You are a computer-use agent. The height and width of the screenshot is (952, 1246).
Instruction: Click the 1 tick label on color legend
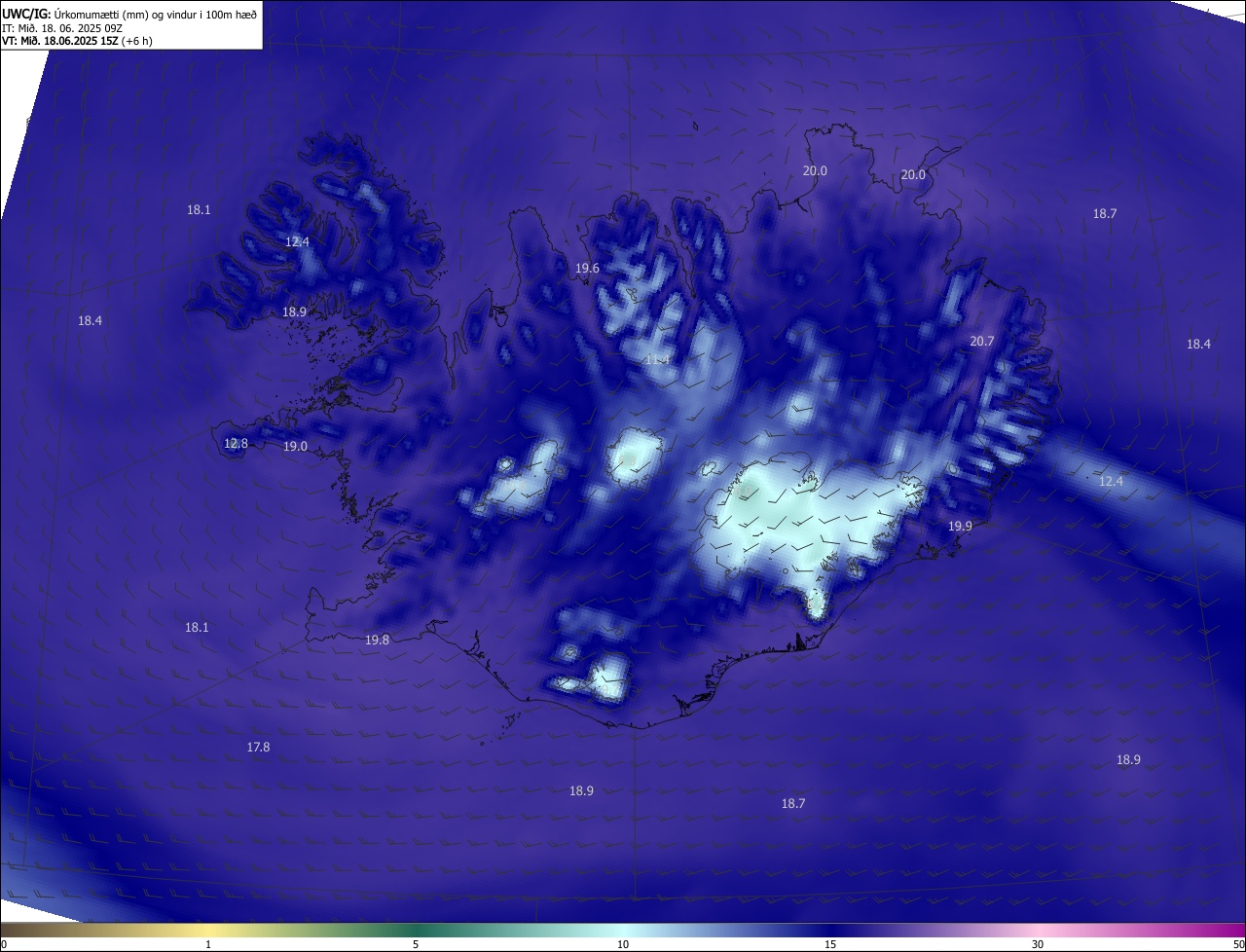[x=208, y=944]
